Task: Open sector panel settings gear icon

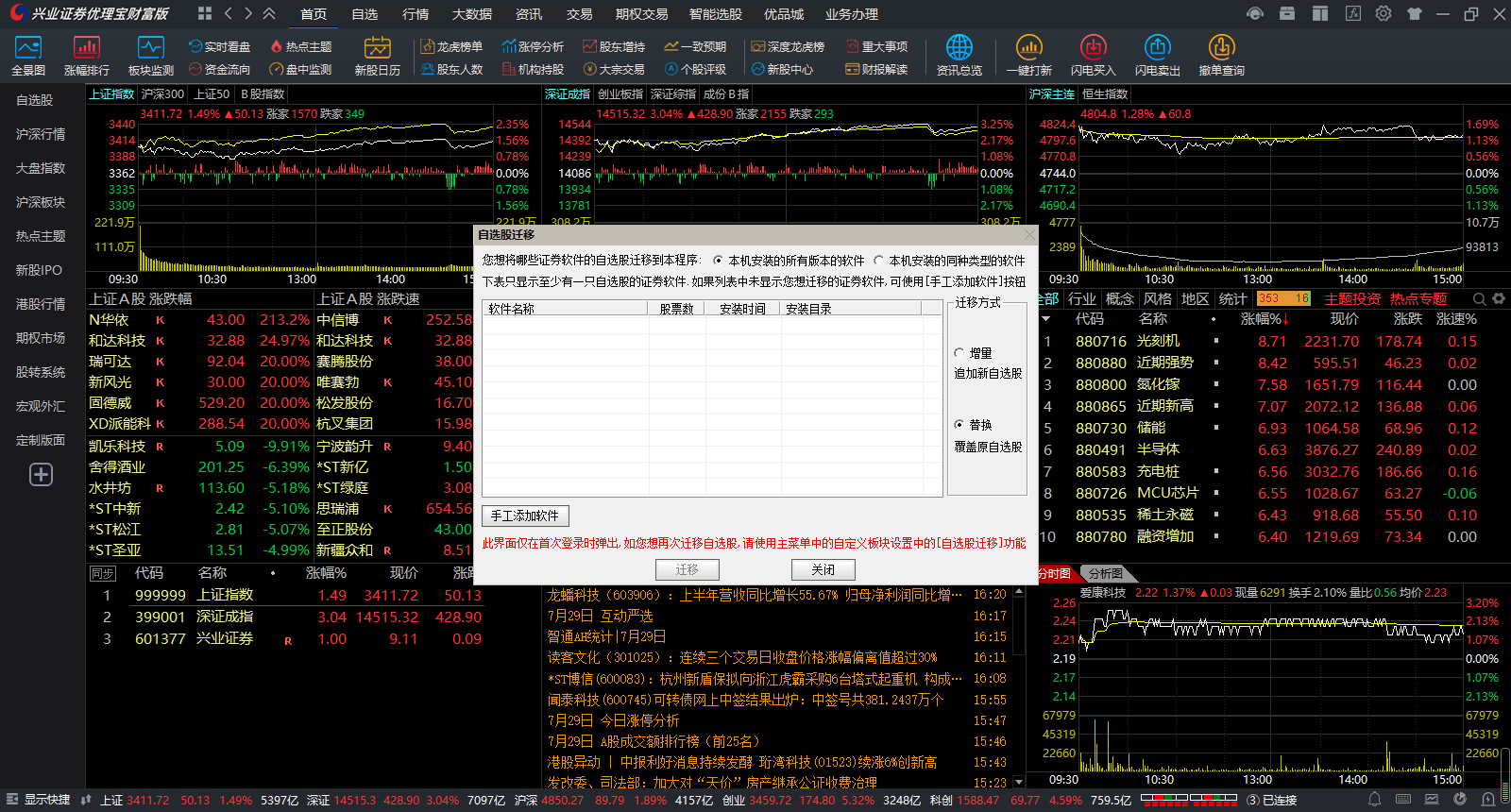Action: pos(1499,298)
